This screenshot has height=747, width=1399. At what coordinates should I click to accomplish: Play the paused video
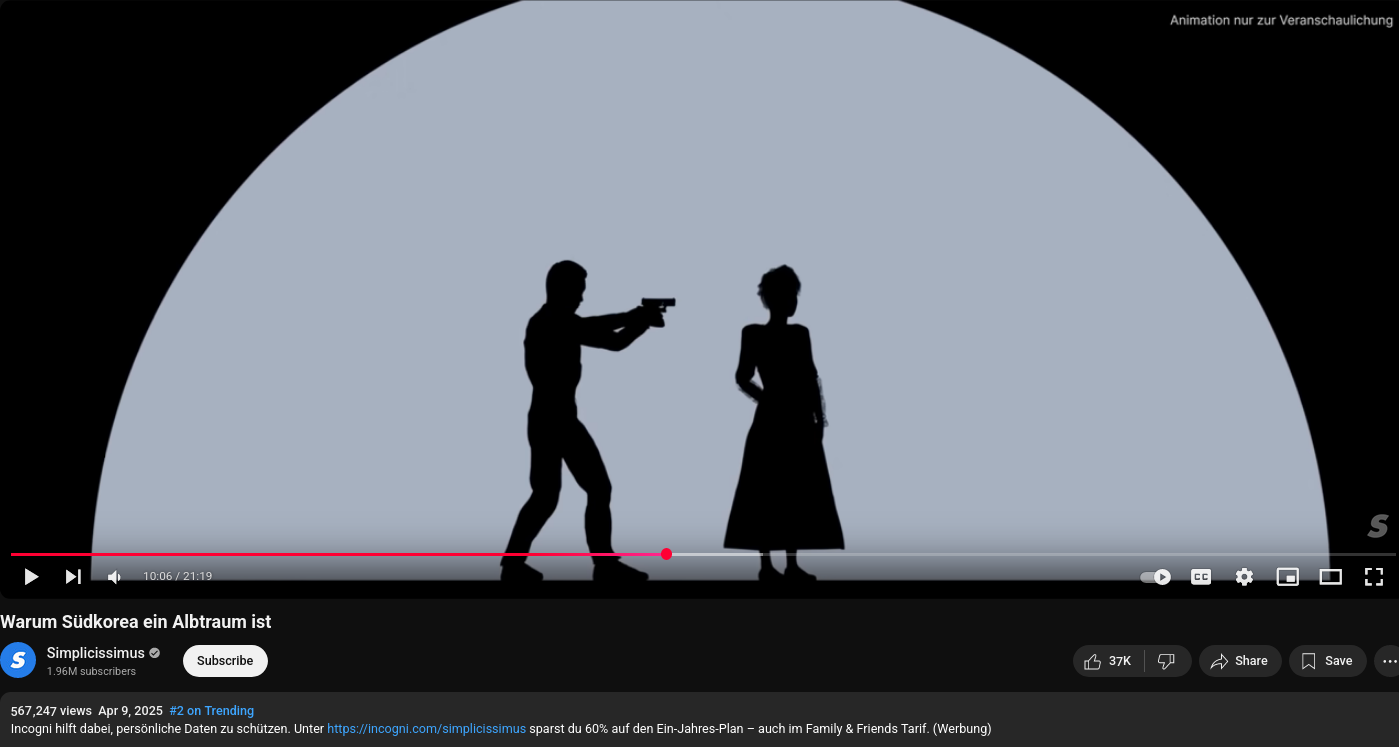(x=31, y=577)
